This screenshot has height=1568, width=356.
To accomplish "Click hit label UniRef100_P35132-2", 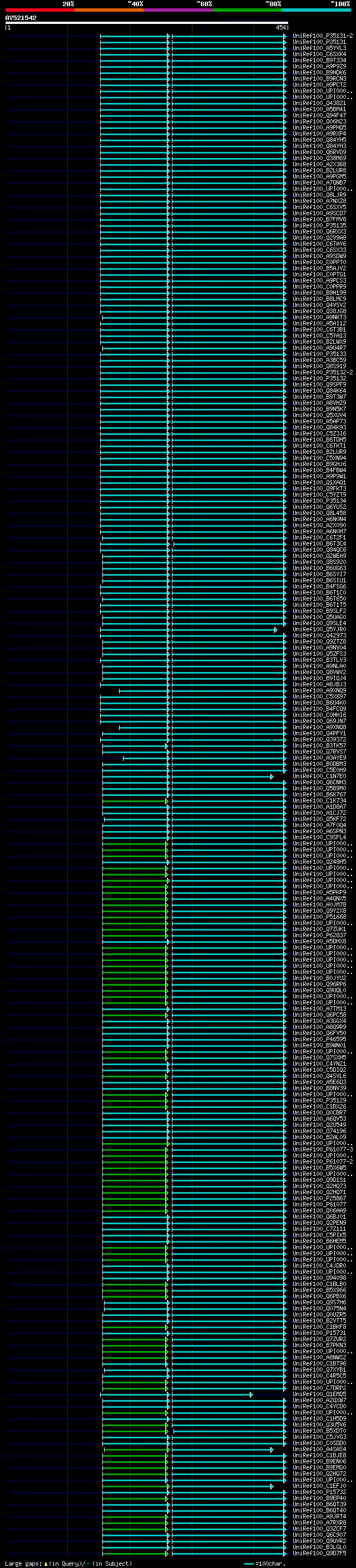I will coord(323,373).
